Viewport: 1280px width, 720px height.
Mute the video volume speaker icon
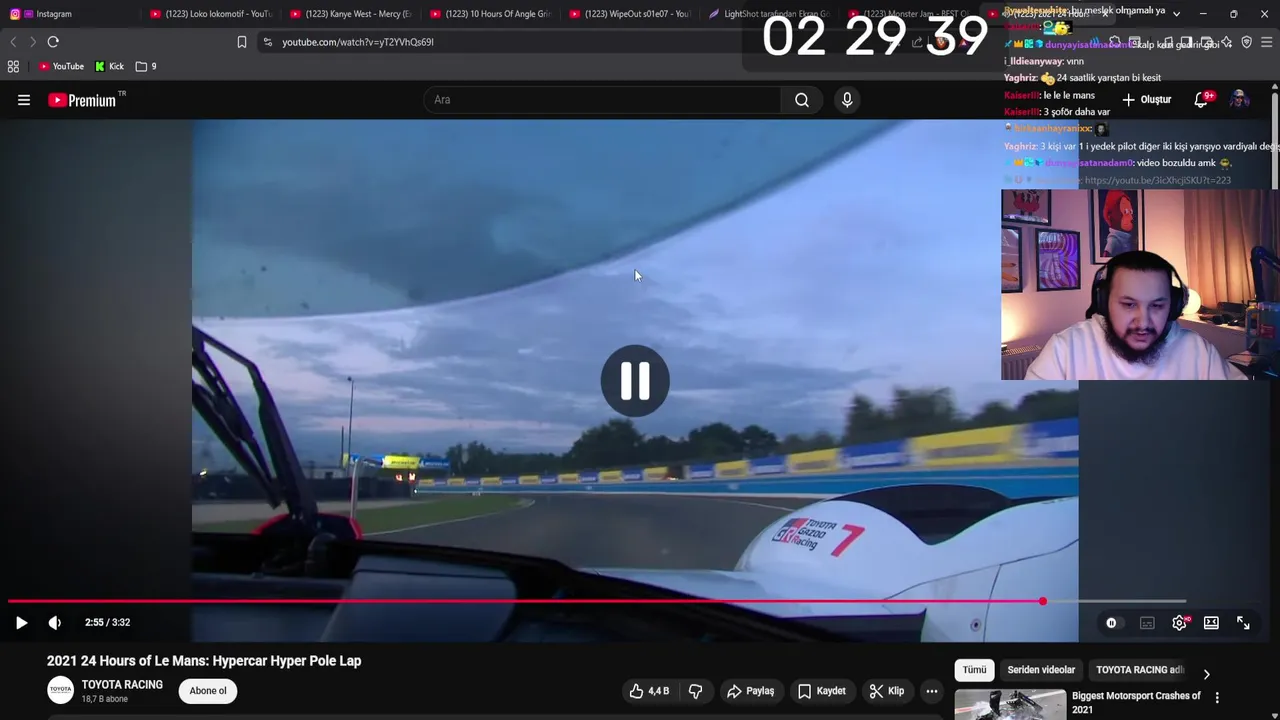[55, 622]
